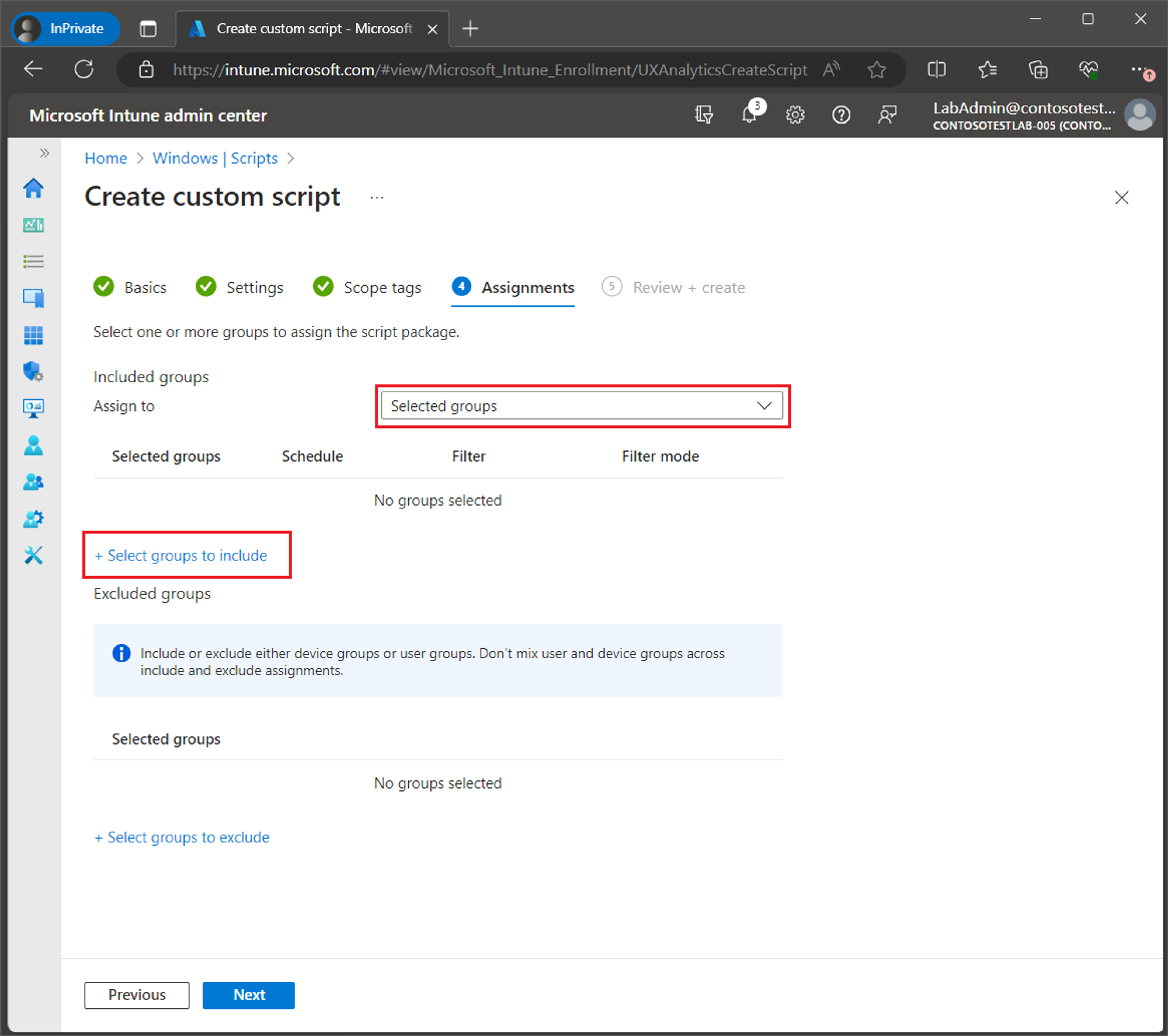The height and width of the screenshot is (1036, 1168).
Task: Open the Collections icon in toolbar
Action: [1038, 69]
